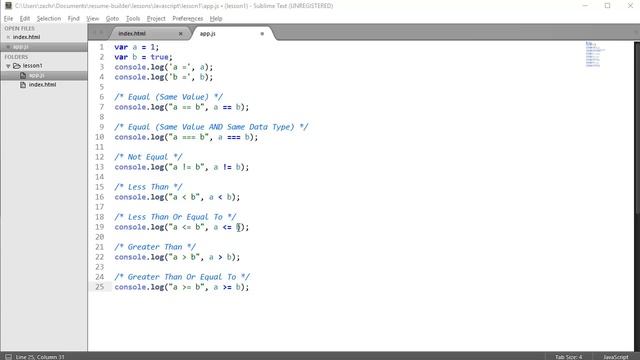Open the Help menu
640x360 pixels.
click(x=216, y=19)
